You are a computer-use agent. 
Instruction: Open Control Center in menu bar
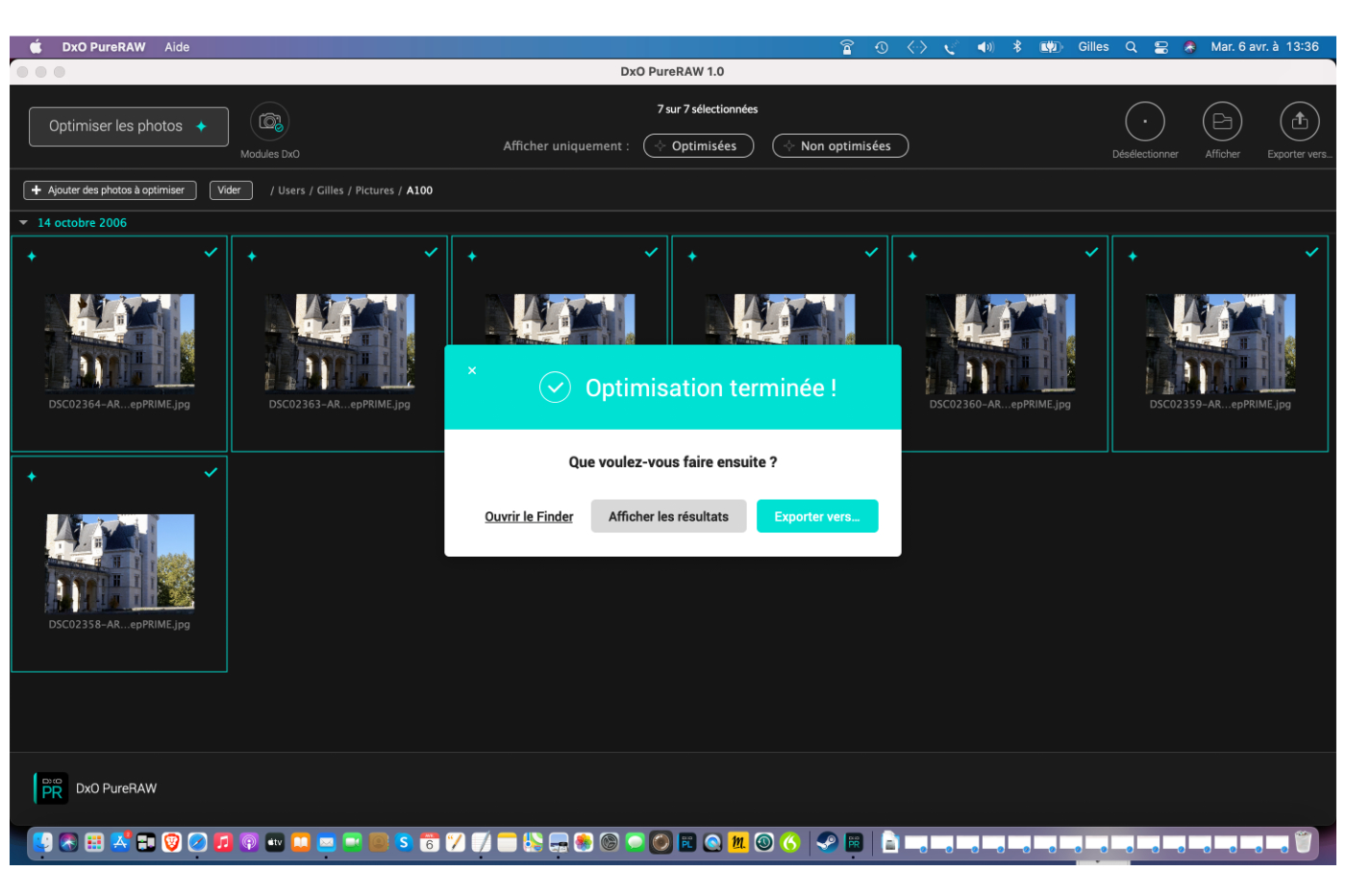1161,47
